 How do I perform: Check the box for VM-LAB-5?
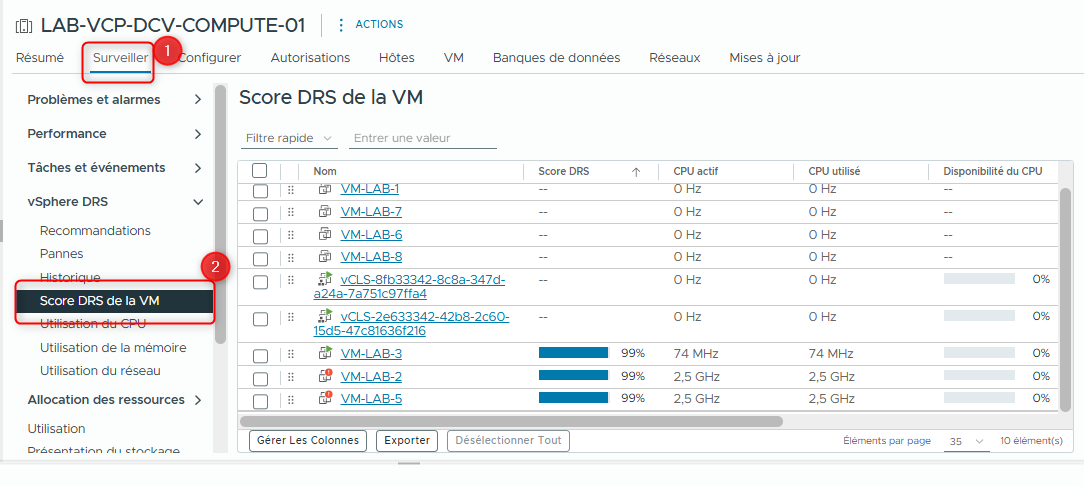(x=260, y=401)
